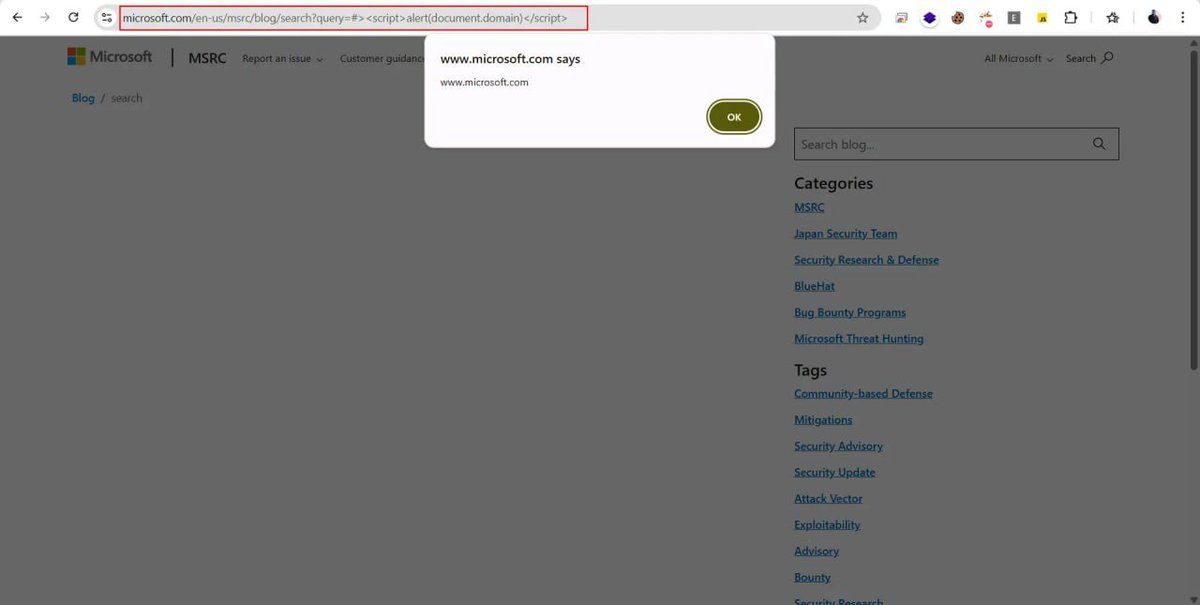1200x605 pixels.
Task: Expand the Report an issue dropdown
Action: tap(282, 59)
